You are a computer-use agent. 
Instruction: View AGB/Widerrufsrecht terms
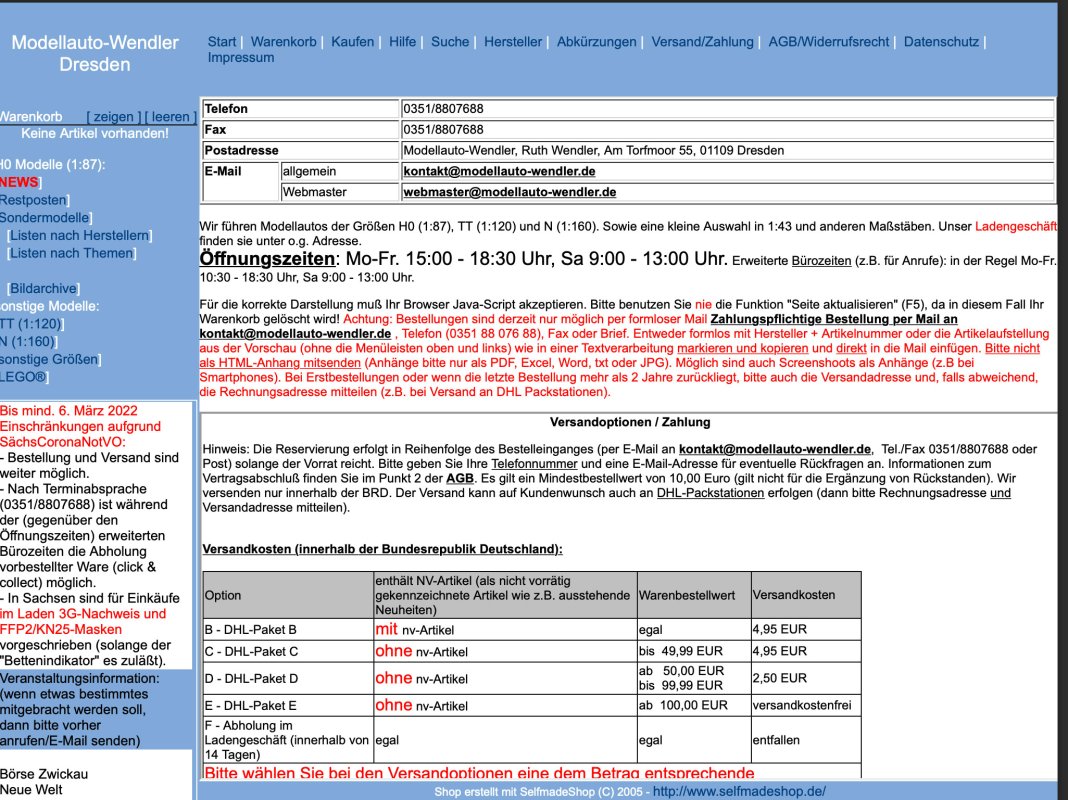coord(828,42)
